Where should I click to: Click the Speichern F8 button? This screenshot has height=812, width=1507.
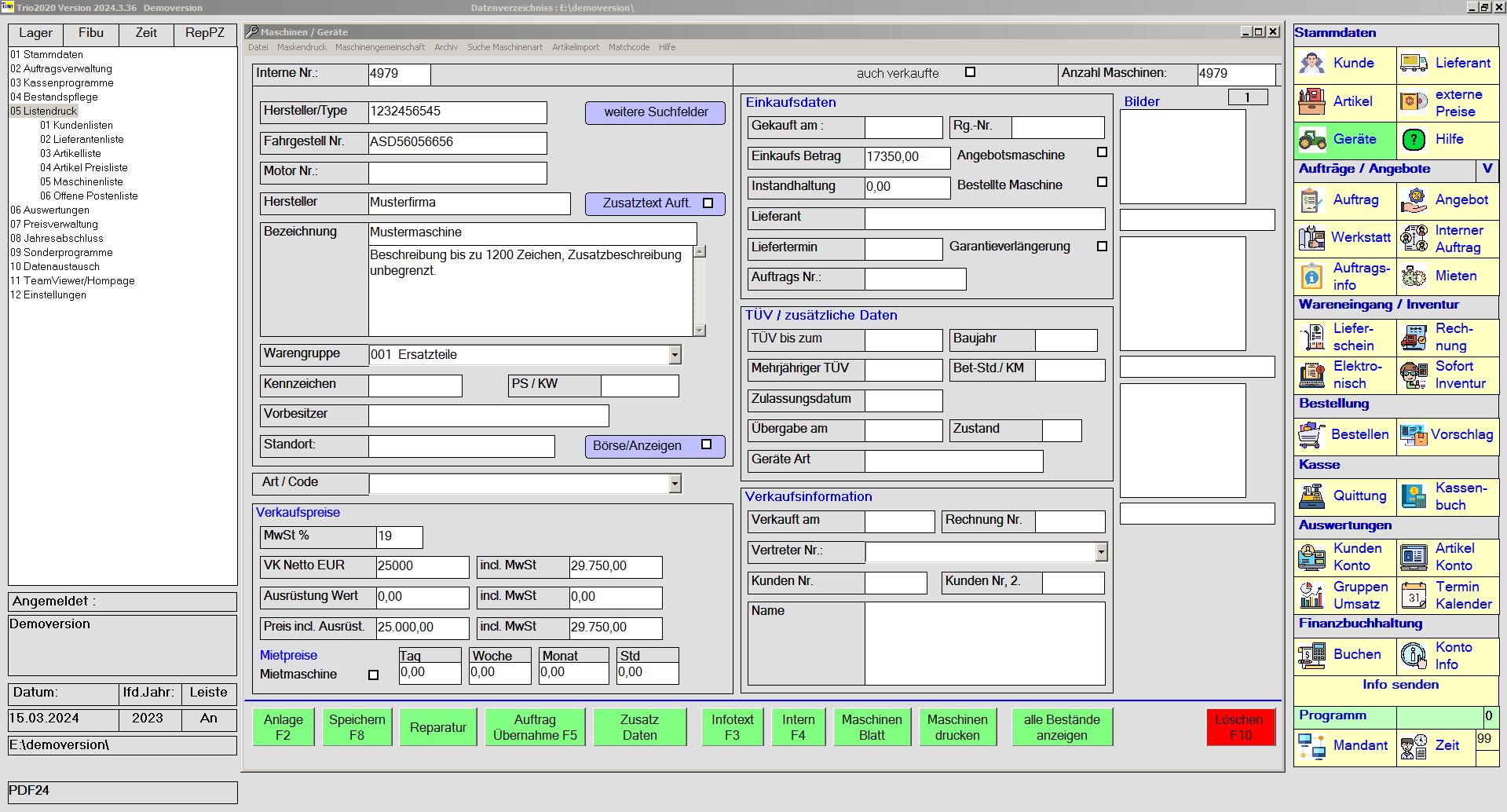point(357,727)
